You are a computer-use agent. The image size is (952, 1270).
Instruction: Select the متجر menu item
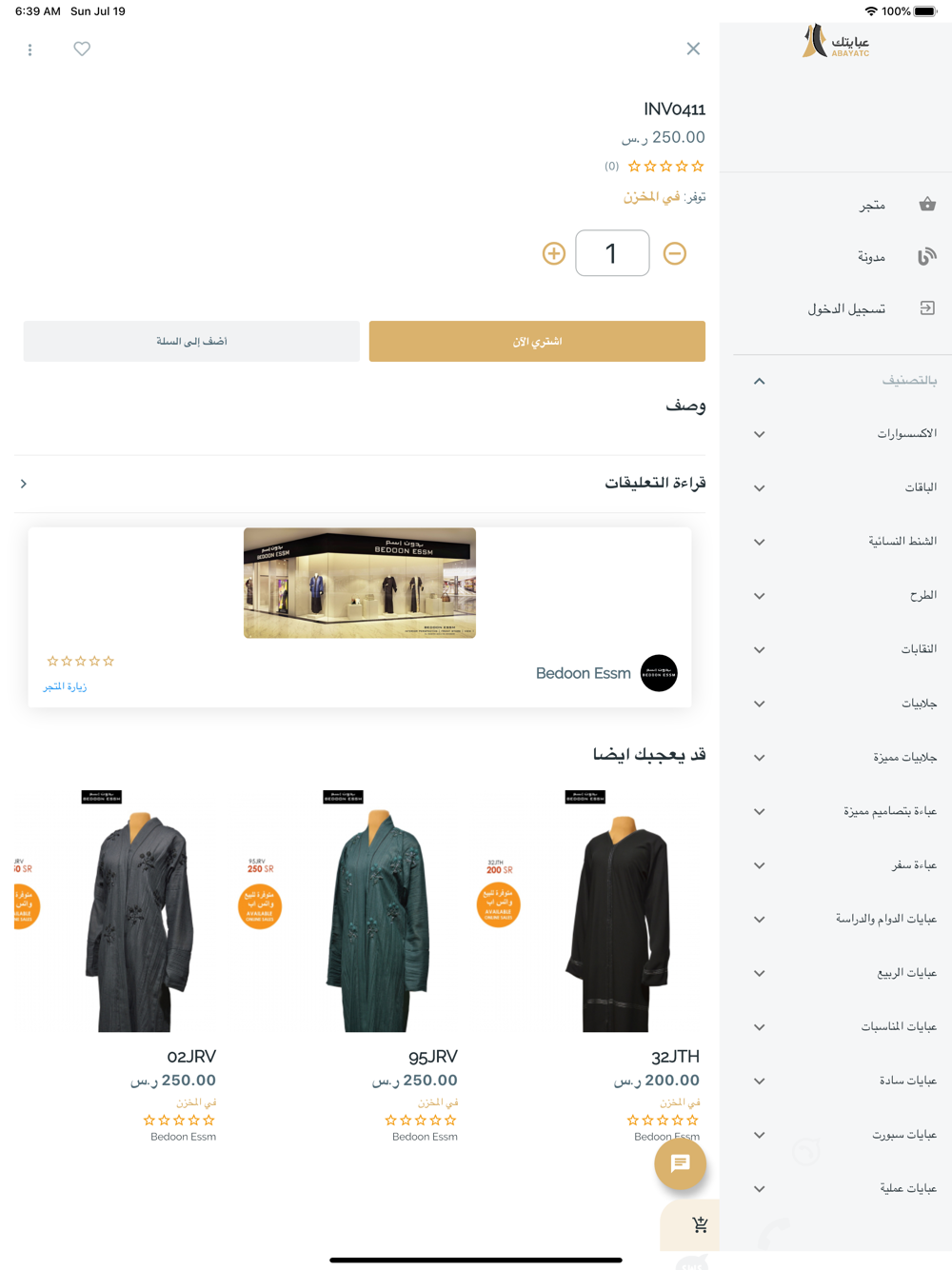(872, 205)
